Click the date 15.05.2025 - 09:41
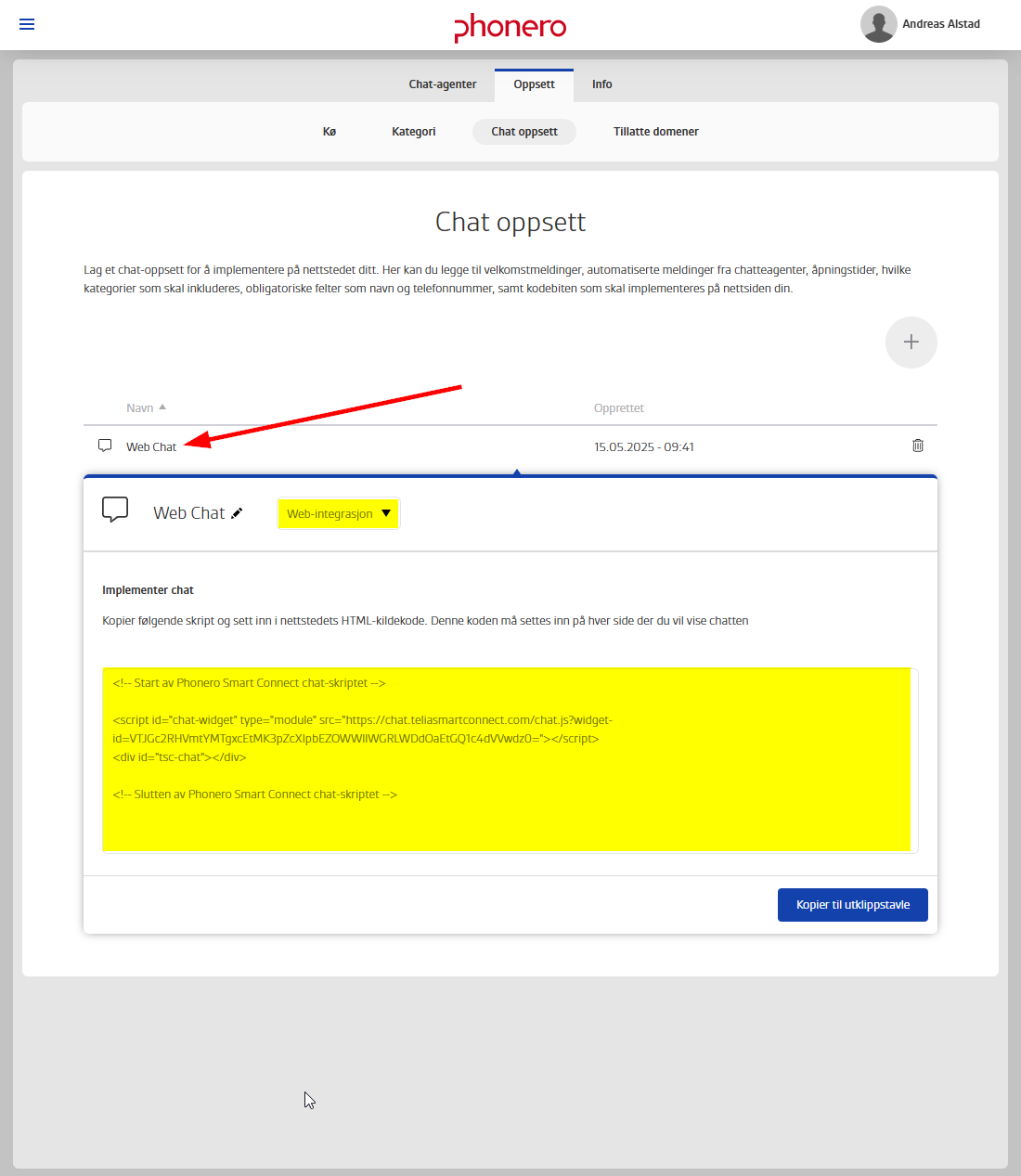The height and width of the screenshot is (1176, 1021). tap(644, 447)
